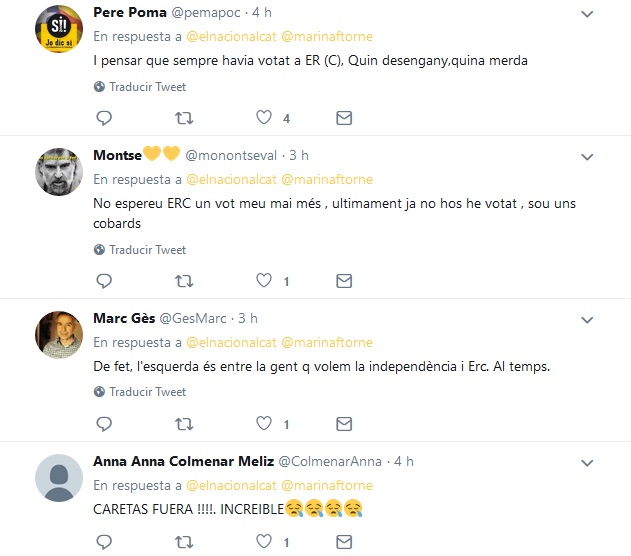
Task: Open Pere Poma's profile picture
Action: [58, 33]
